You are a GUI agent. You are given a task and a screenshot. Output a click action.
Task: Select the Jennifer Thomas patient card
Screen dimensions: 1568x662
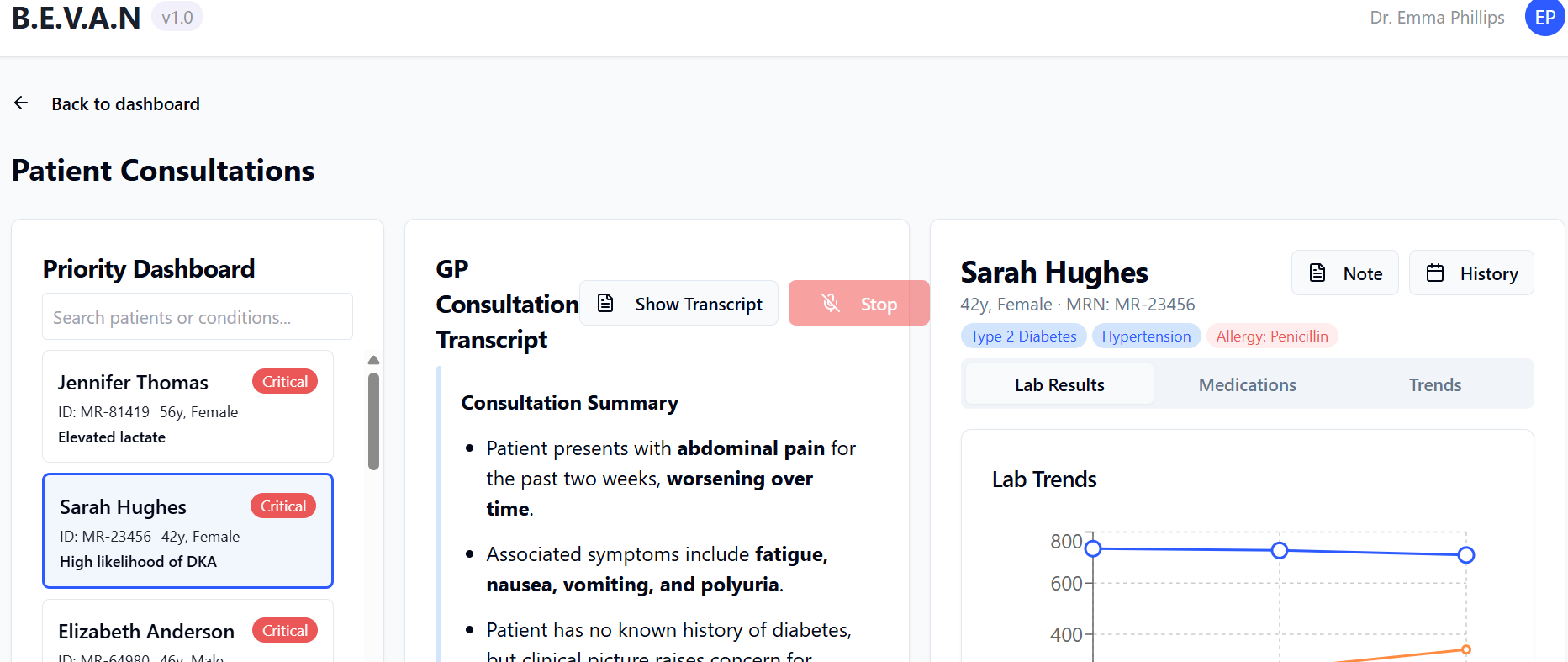point(187,406)
